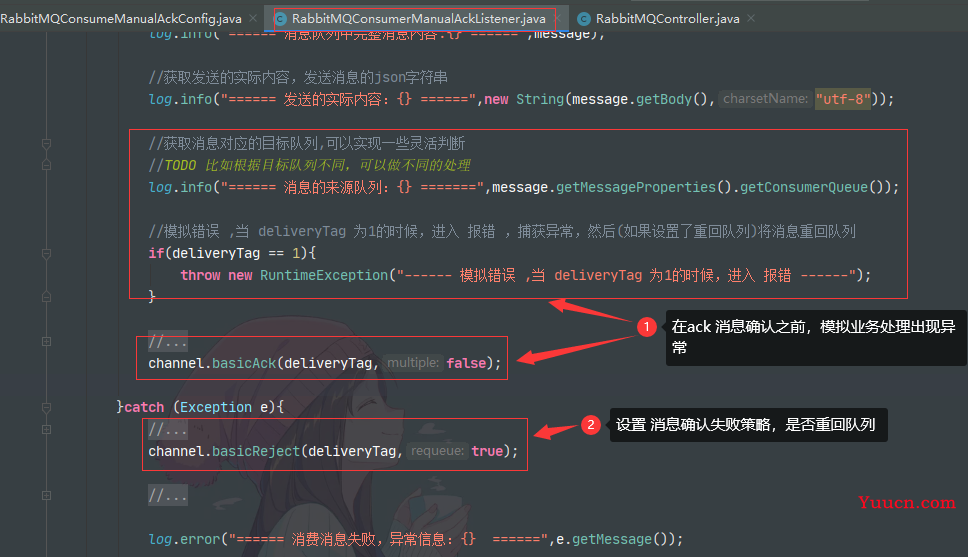Viewport: 968px width, 557px height.
Task: Click folded '//...' placeholder above log.error line
Action: [168, 495]
